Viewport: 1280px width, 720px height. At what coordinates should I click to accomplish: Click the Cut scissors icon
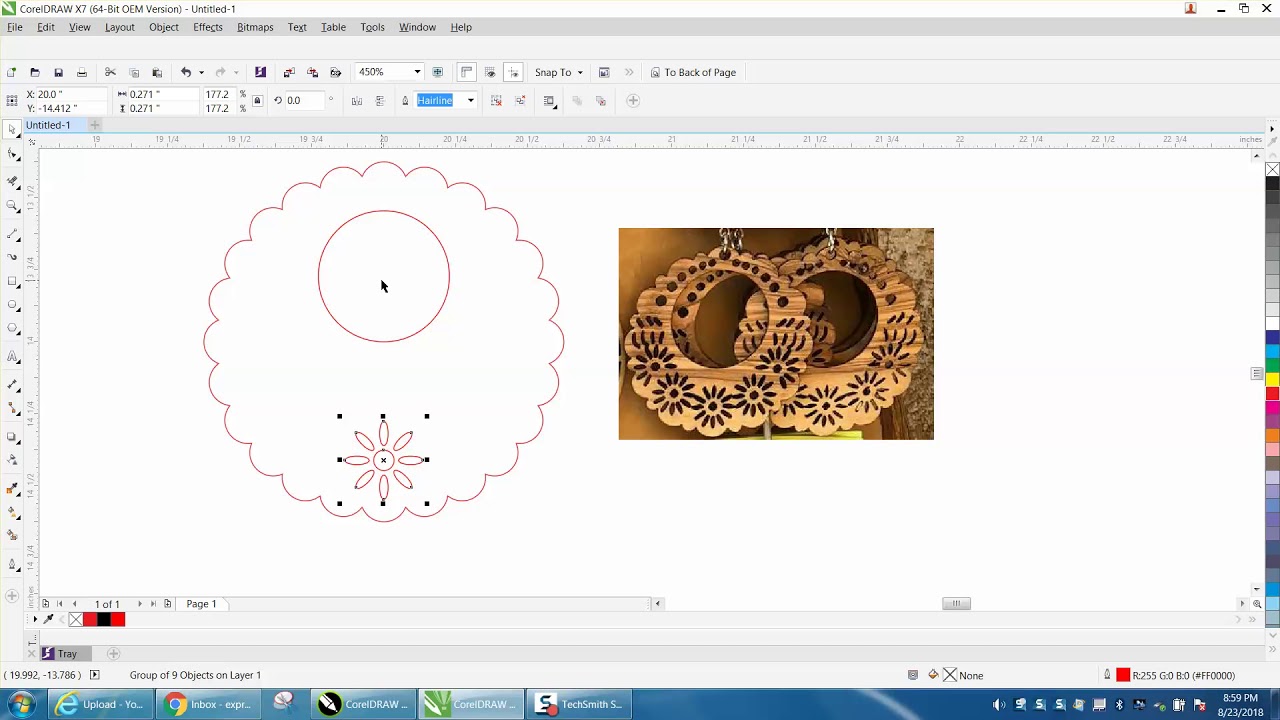tap(110, 73)
